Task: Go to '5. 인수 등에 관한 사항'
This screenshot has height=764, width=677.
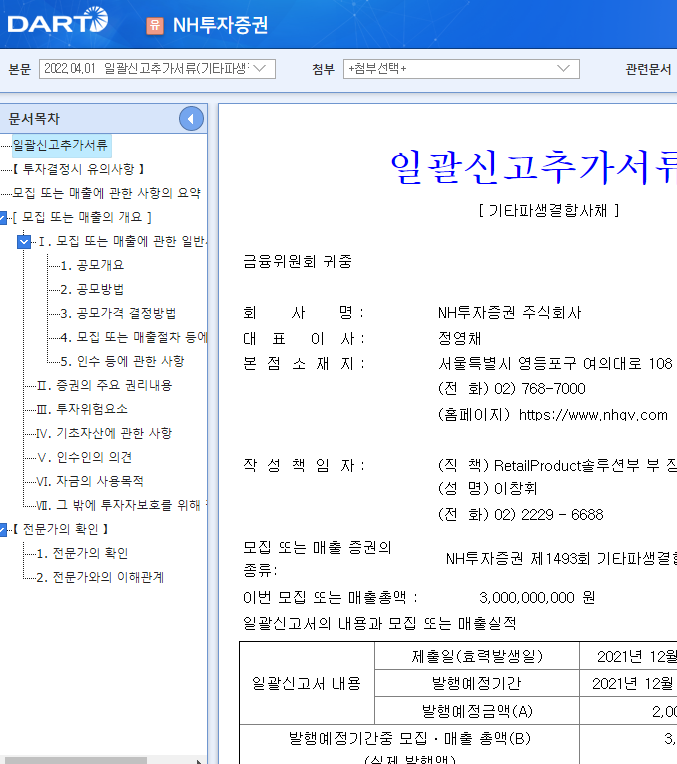Action: tap(122, 361)
